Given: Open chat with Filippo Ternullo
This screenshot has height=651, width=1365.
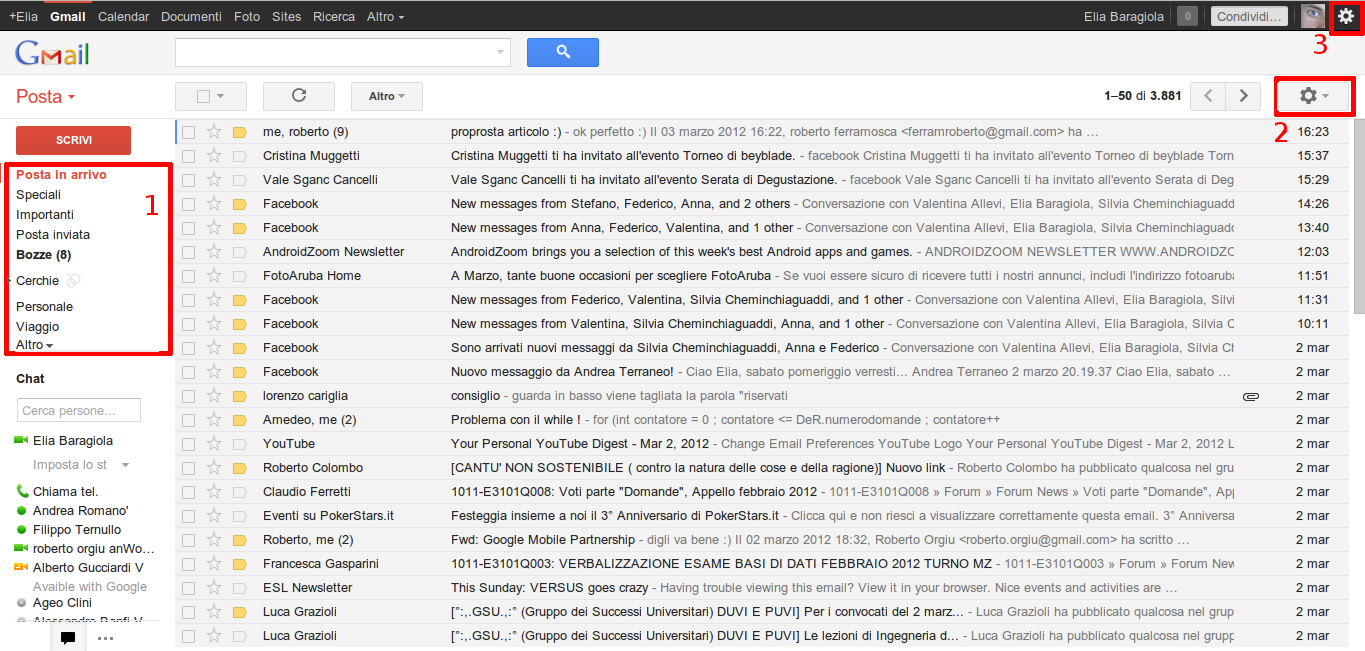Looking at the screenshot, I should coord(77,530).
